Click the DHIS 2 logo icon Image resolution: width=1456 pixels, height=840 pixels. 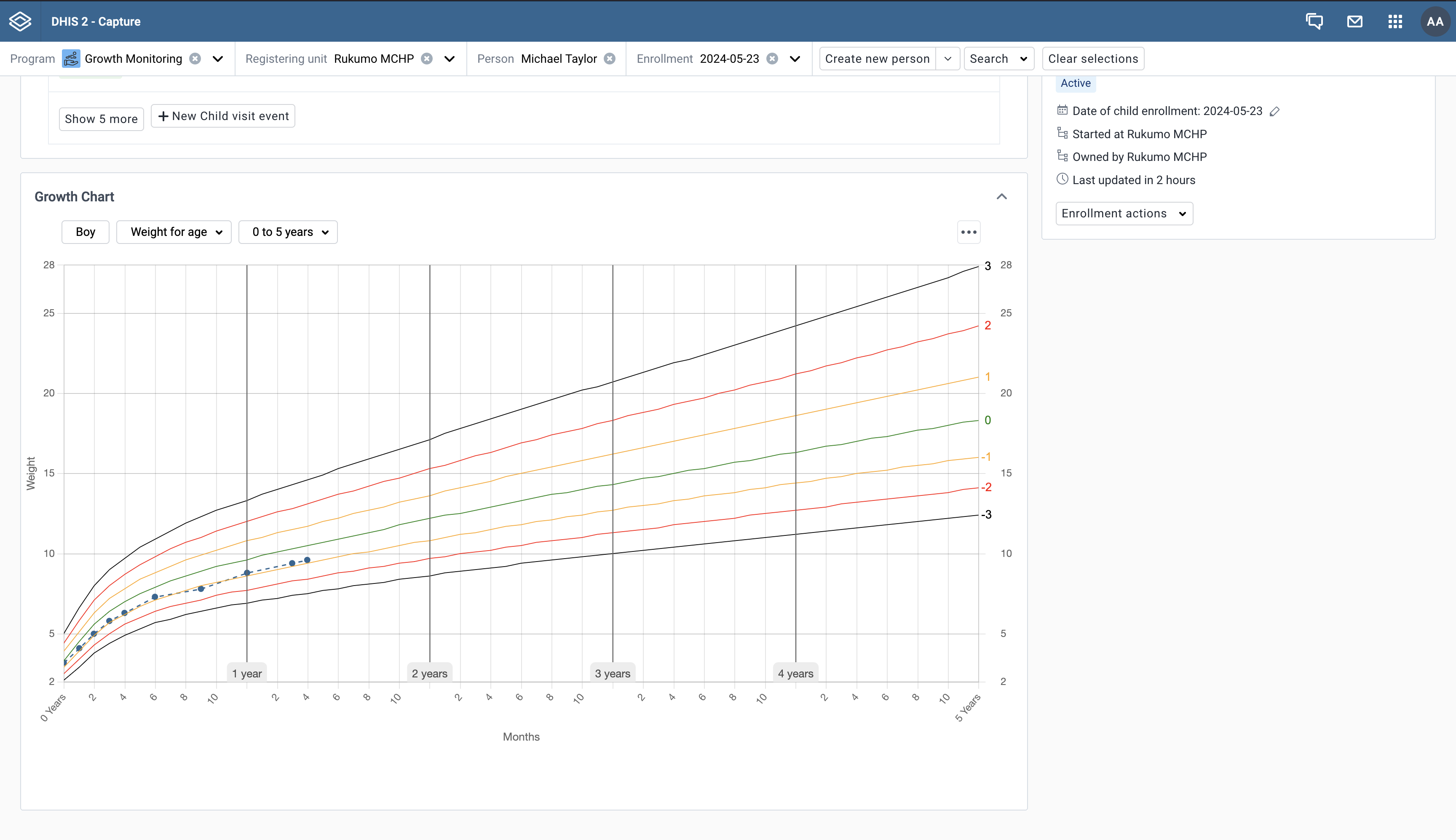[20, 21]
